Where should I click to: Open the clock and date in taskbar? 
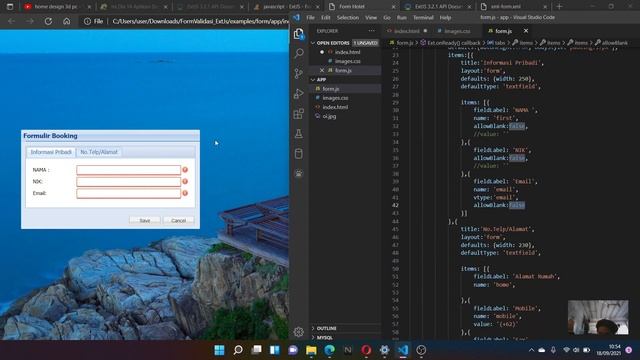tap(608, 350)
